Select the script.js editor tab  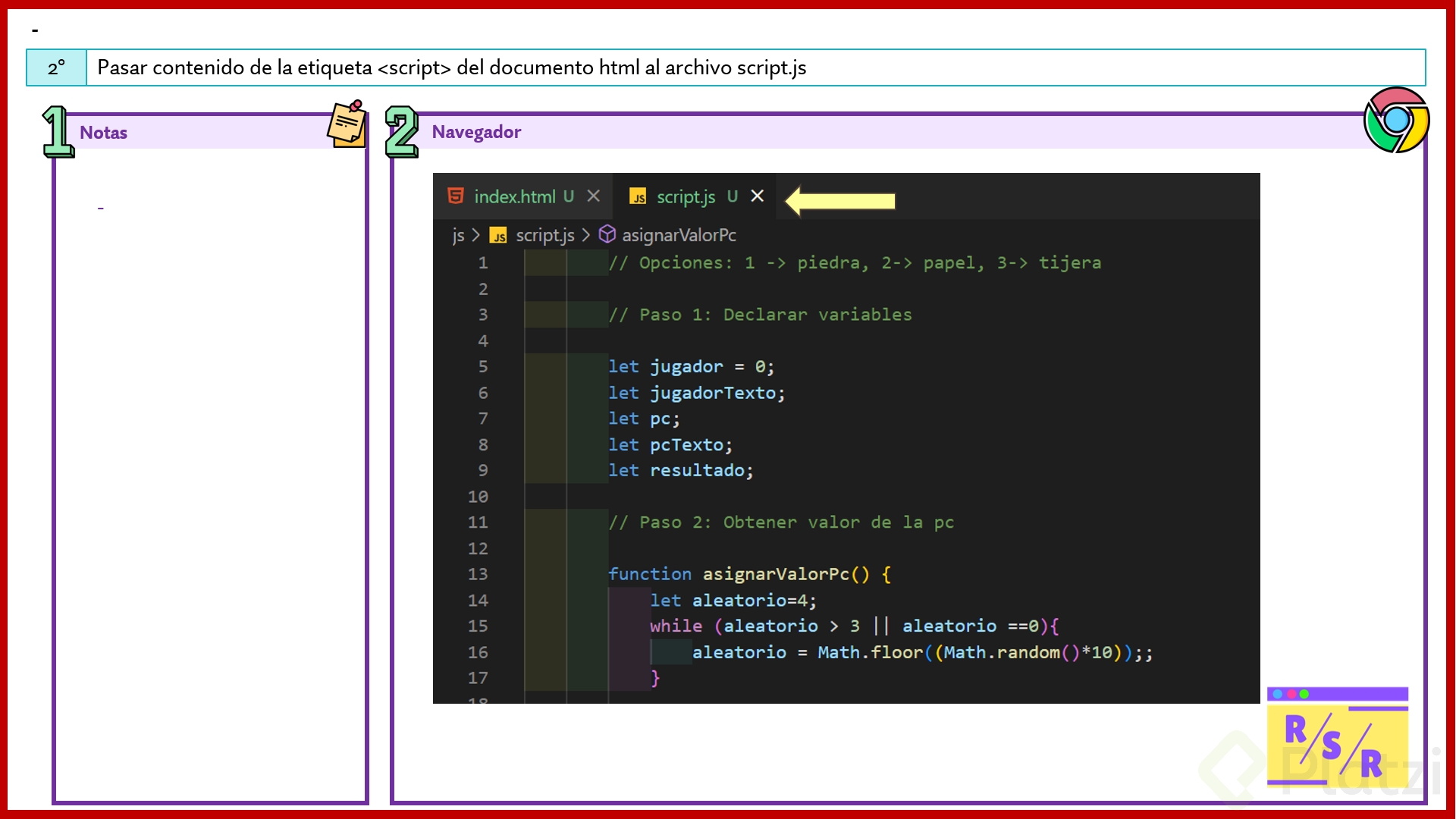(x=695, y=196)
